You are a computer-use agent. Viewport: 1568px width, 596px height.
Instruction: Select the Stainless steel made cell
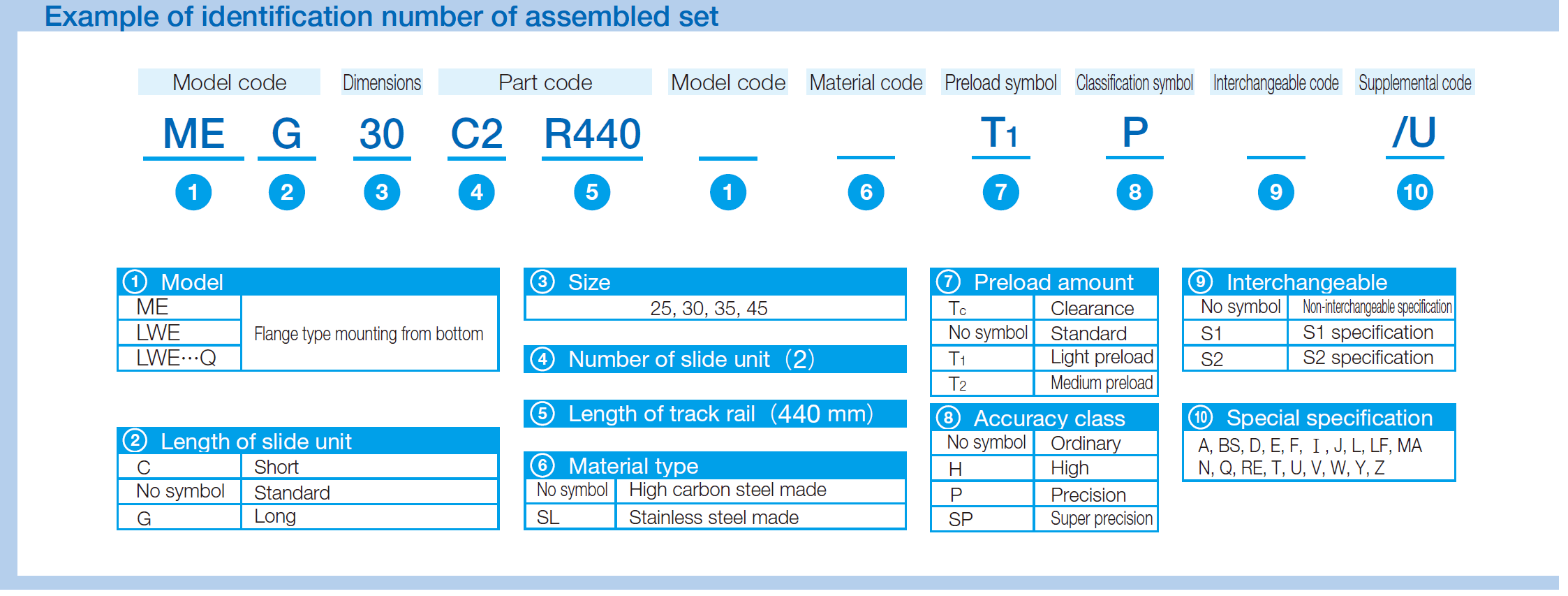713,518
